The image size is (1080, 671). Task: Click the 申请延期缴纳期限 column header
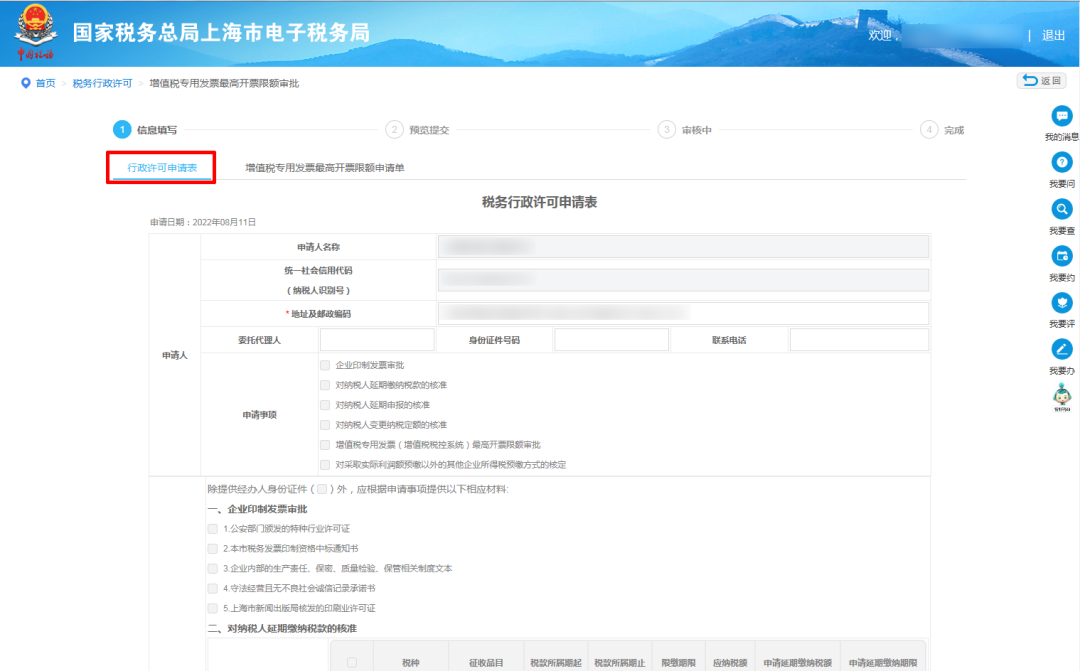[x=883, y=663]
